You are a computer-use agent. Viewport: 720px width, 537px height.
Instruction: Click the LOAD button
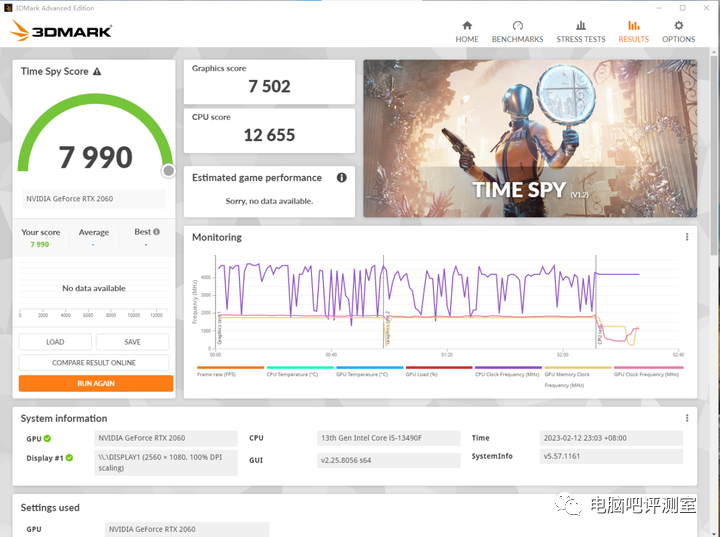55,342
